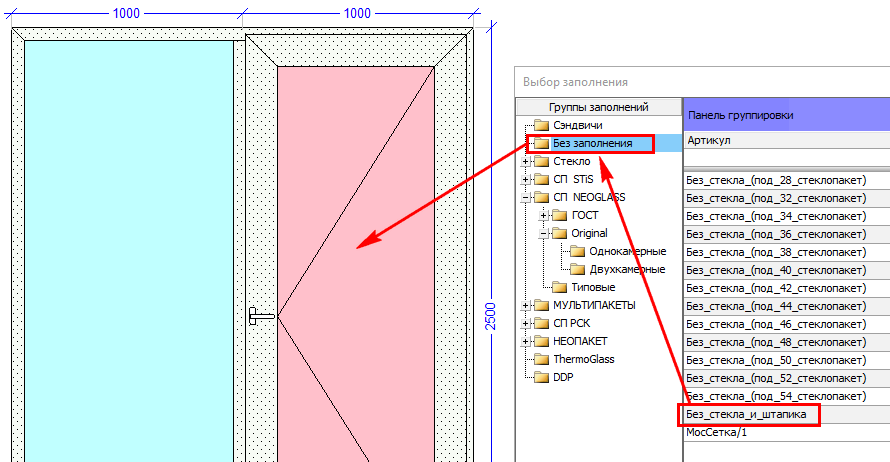
Task: Click the pink sash filling in drawing
Action: 356,264
